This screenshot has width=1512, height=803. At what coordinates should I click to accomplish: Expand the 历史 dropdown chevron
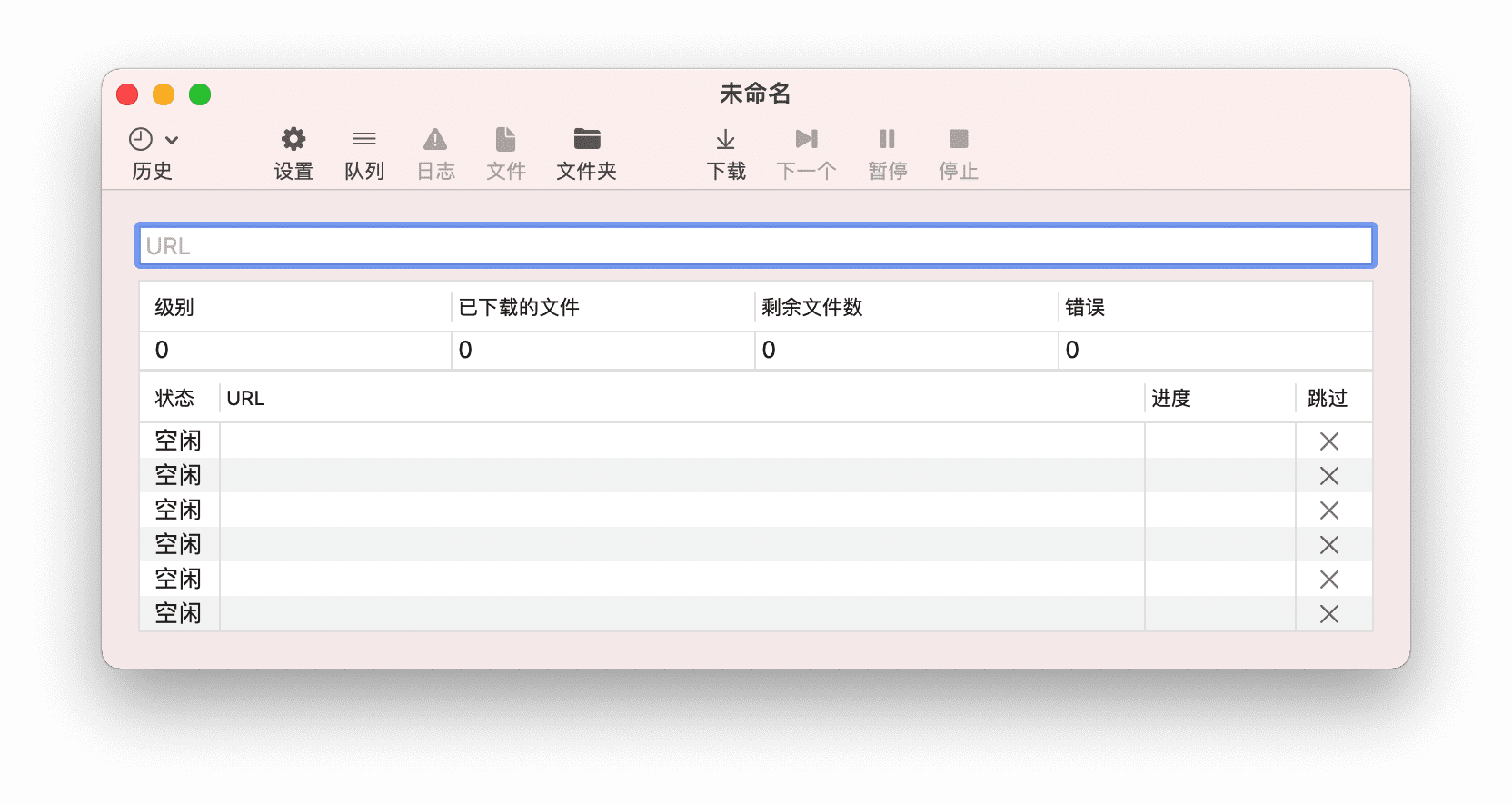click(x=172, y=140)
